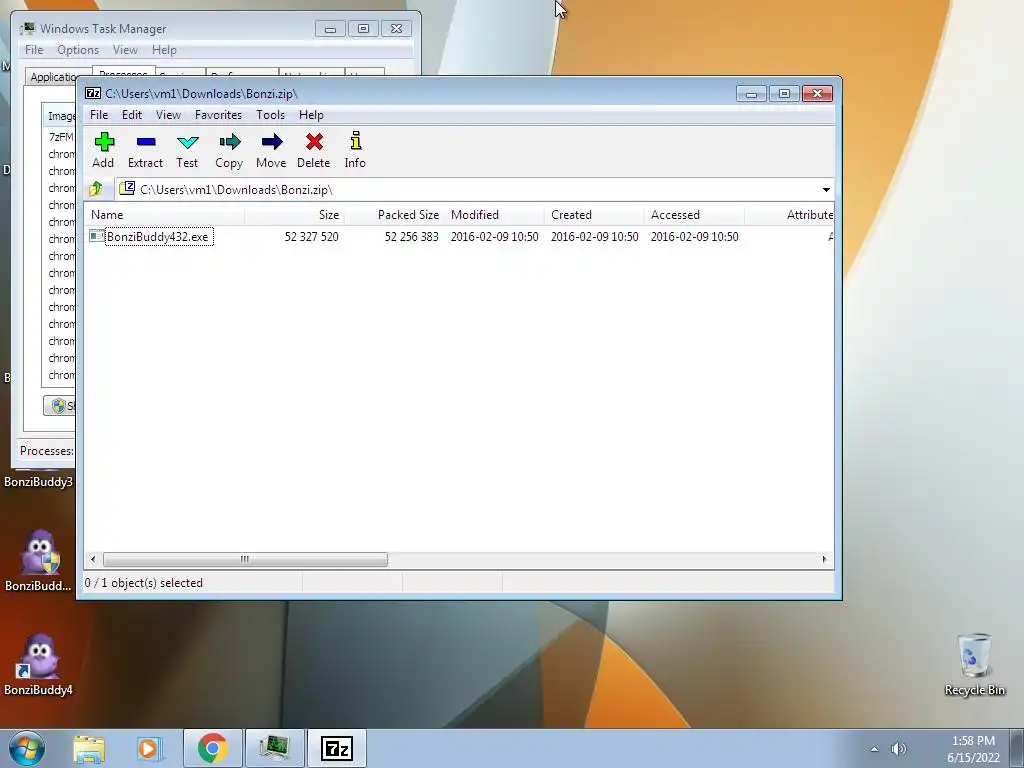The width and height of the screenshot is (1024, 768).
Task: Open the 7-Zip View menu
Action: (168, 115)
